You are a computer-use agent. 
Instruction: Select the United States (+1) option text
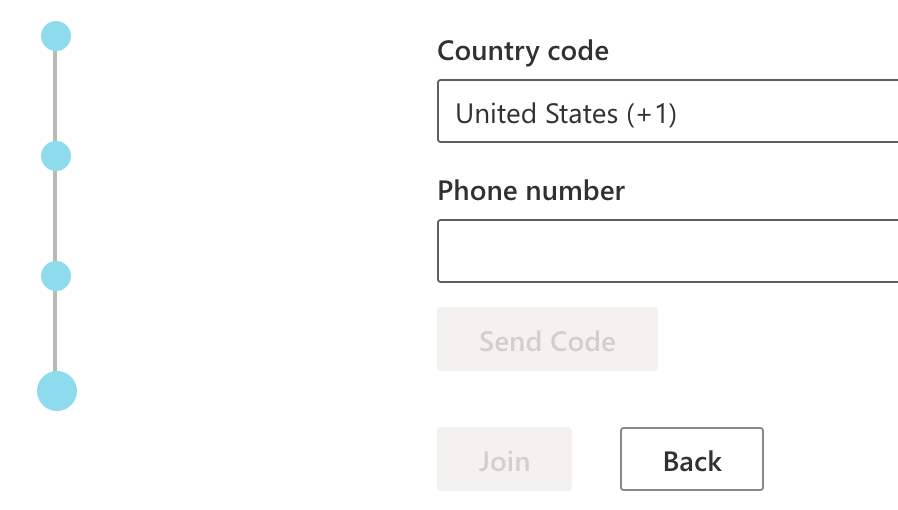566,114
